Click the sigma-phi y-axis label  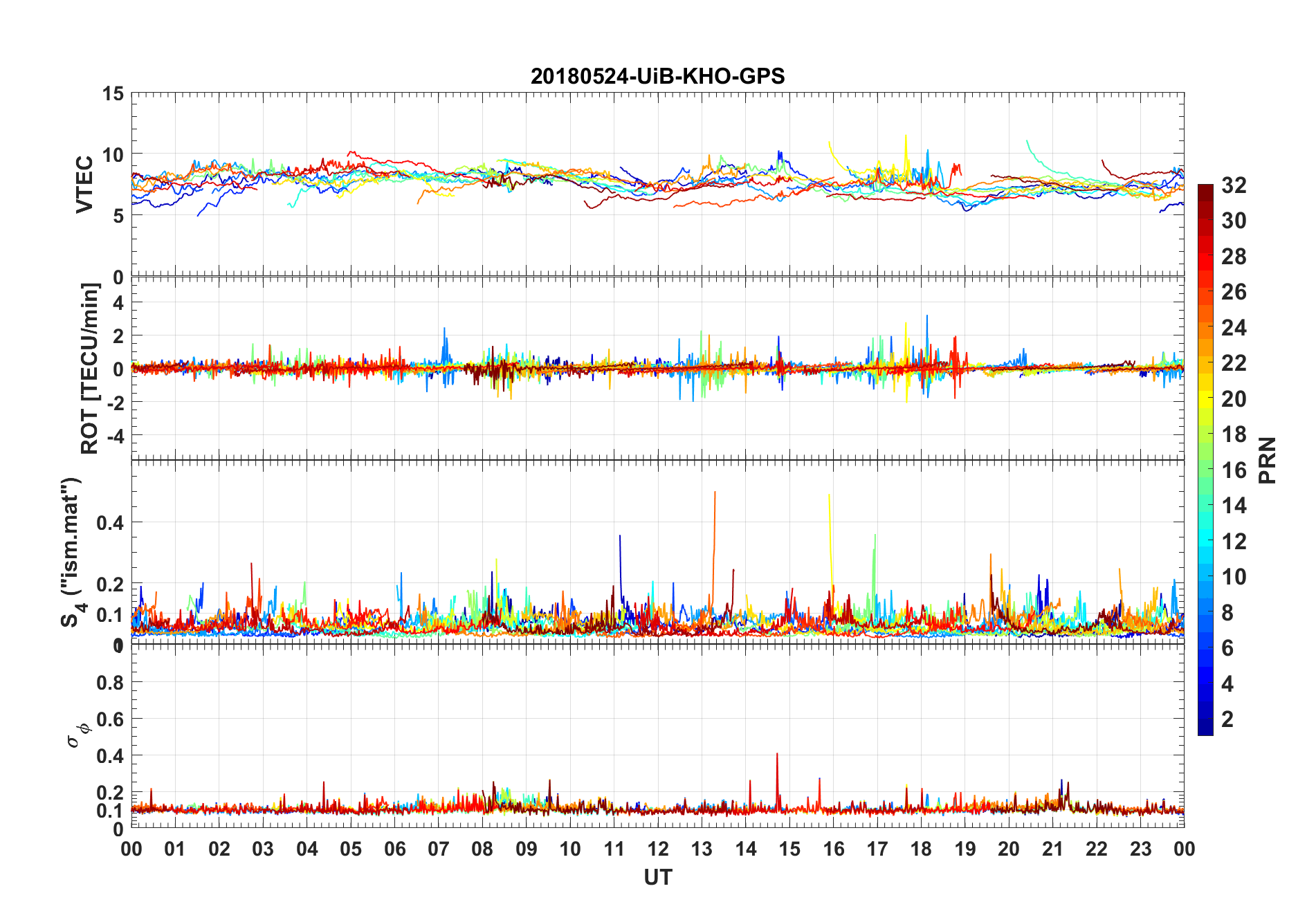[77, 735]
